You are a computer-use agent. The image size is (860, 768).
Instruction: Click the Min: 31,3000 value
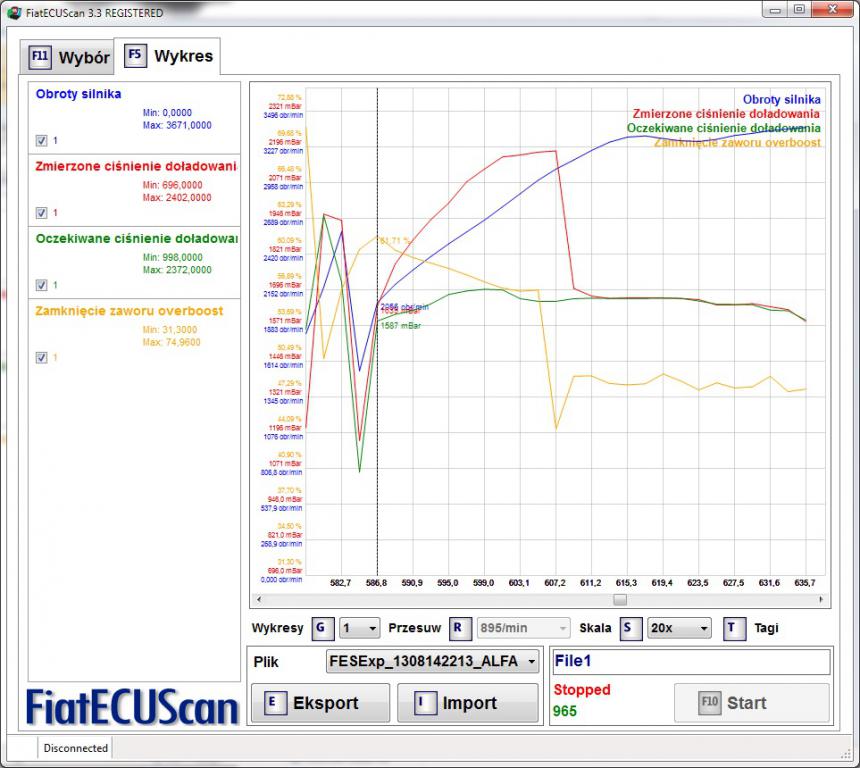tap(170, 330)
